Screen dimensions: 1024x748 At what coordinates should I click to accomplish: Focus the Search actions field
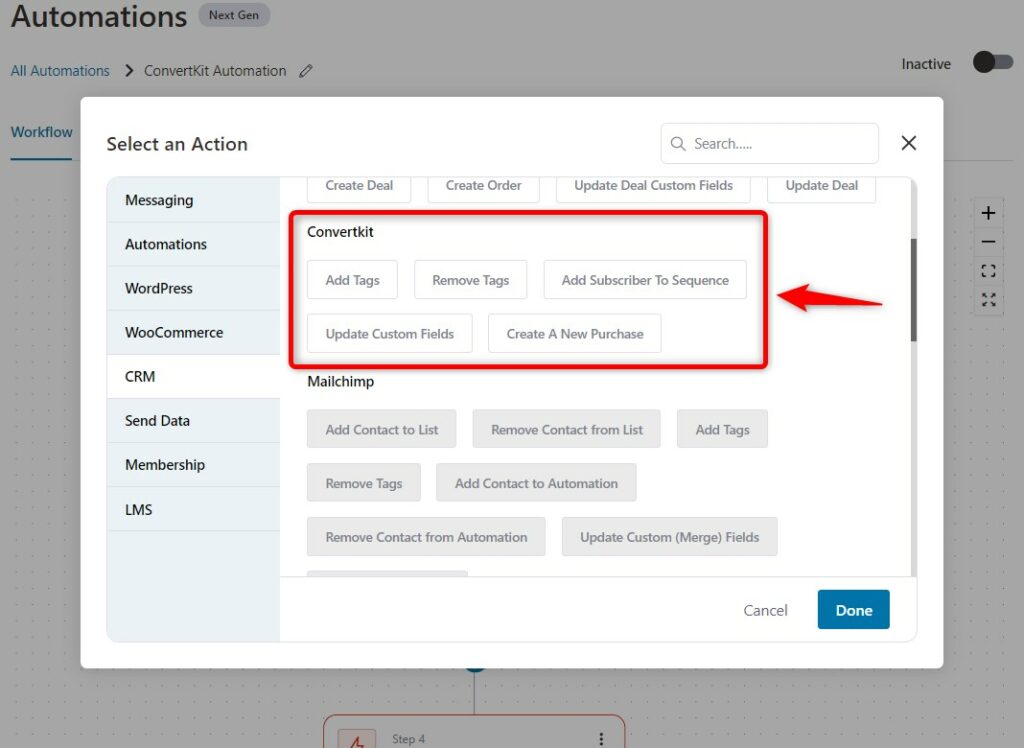pyautogui.click(x=769, y=144)
